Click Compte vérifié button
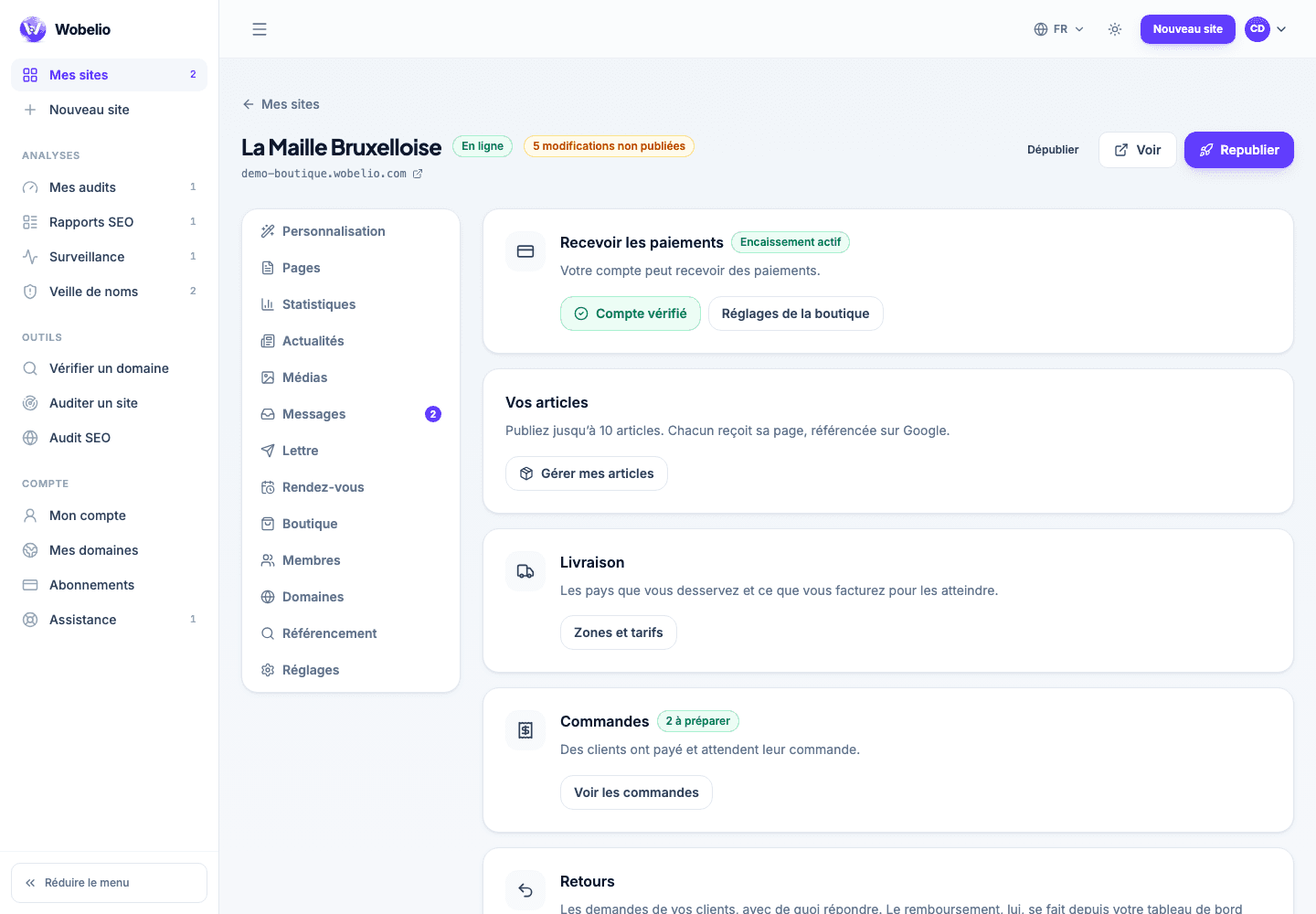 (631, 314)
